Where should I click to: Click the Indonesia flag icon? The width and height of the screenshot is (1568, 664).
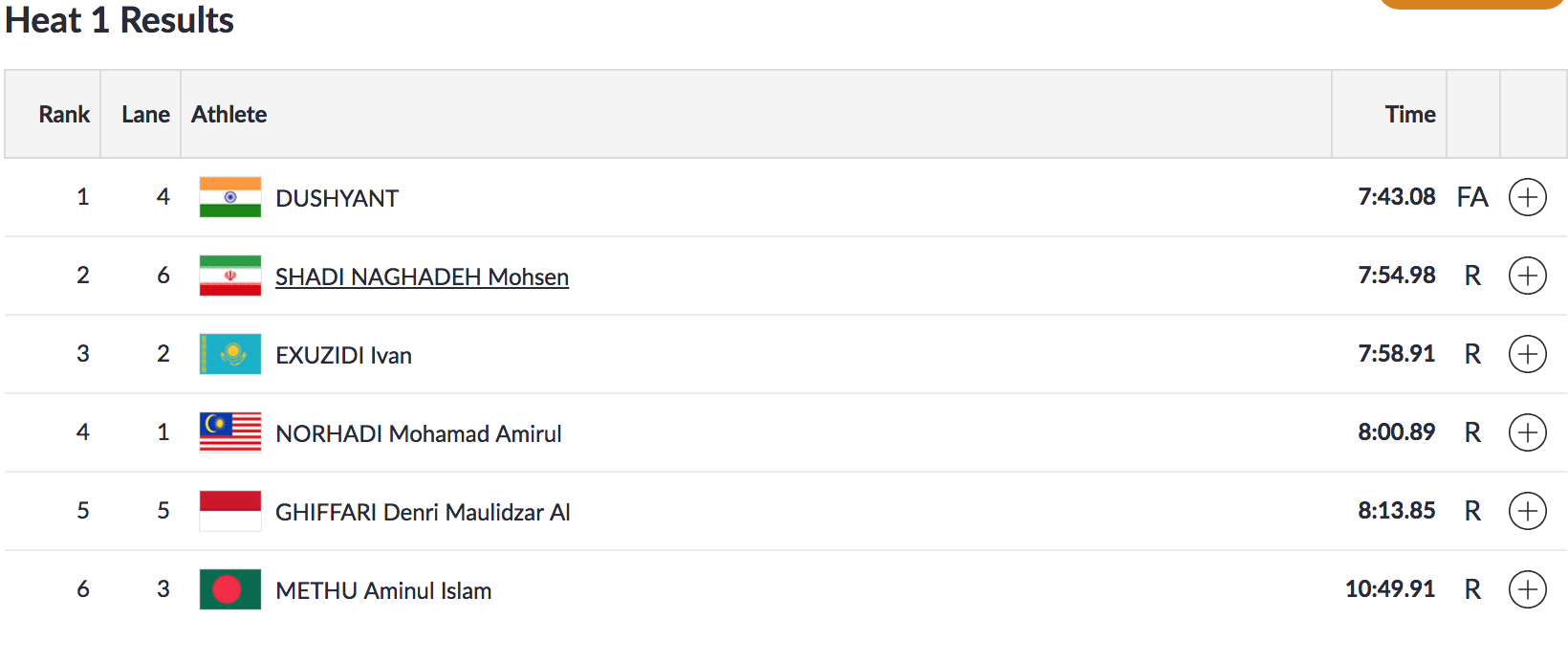(x=229, y=511)
